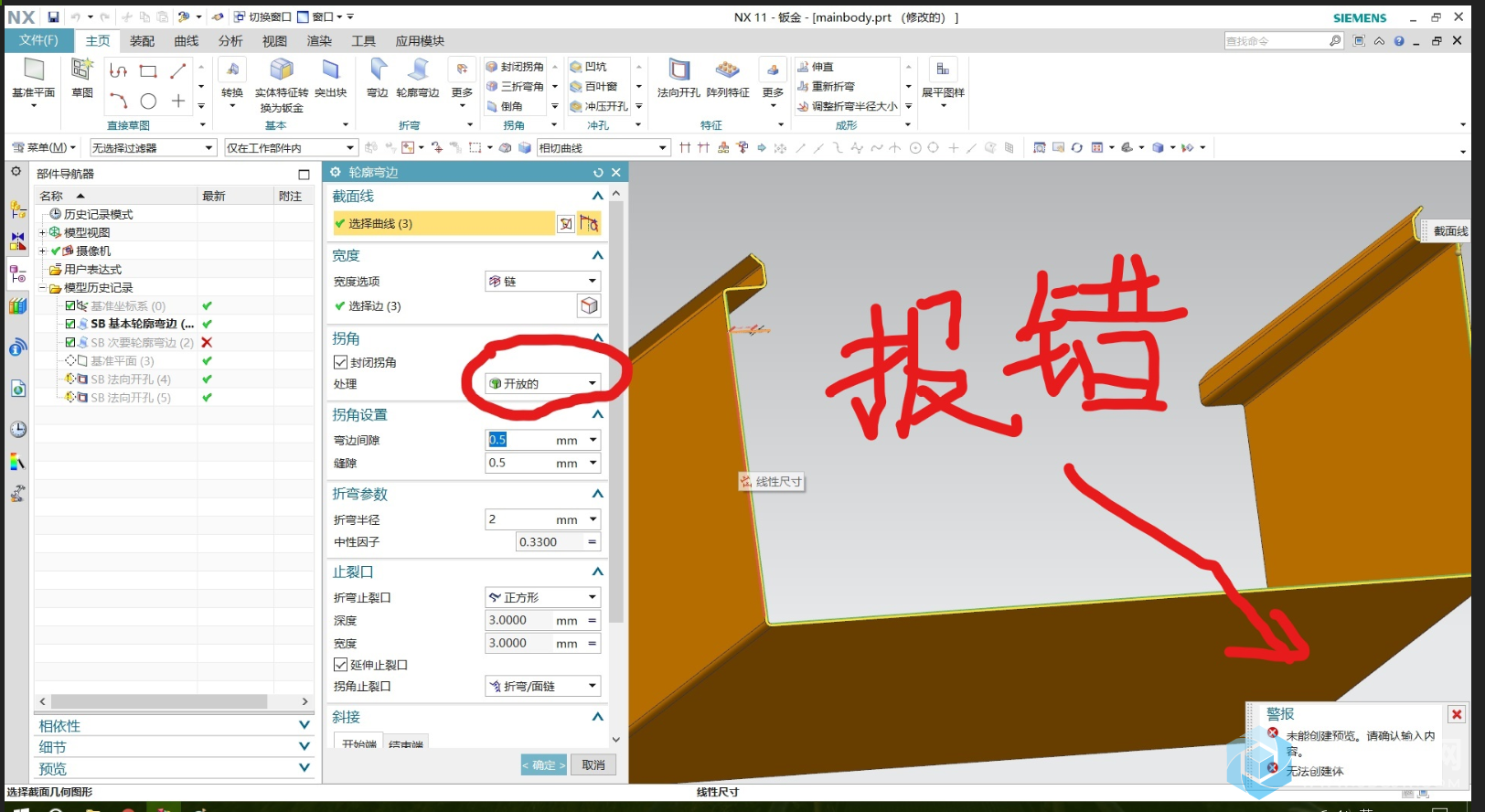Select the 法向开孔 normal cutout tool
The image size is (1485, 812).
[678, 79]
